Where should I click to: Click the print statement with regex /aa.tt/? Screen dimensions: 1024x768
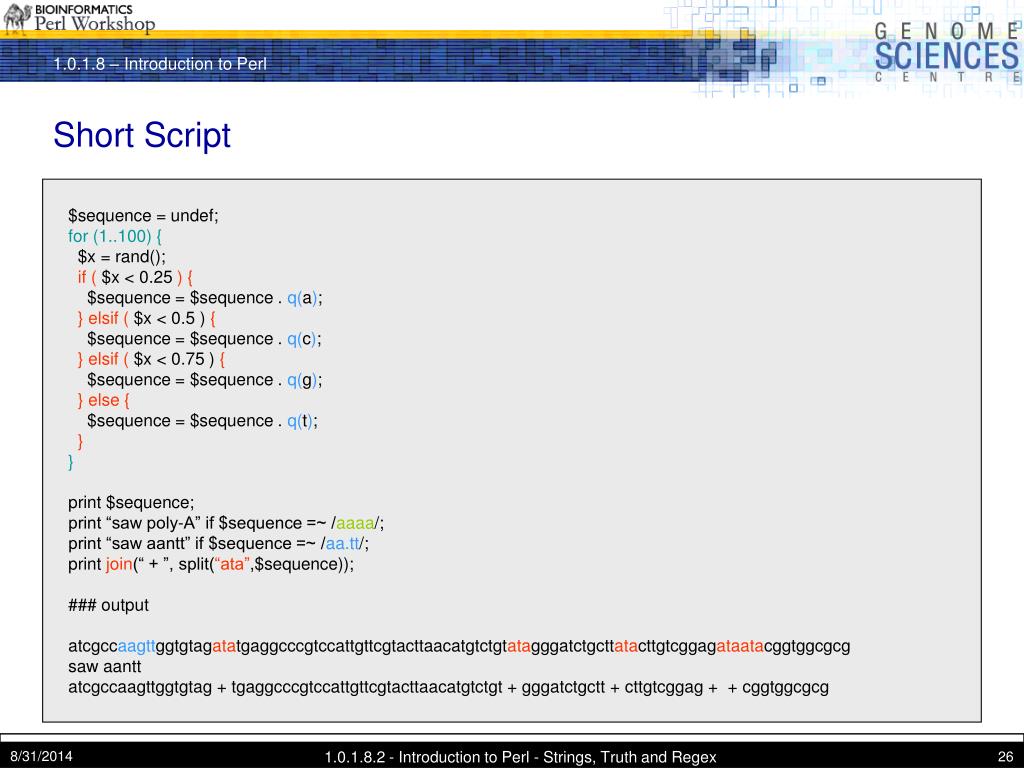[x=218, y=543]
